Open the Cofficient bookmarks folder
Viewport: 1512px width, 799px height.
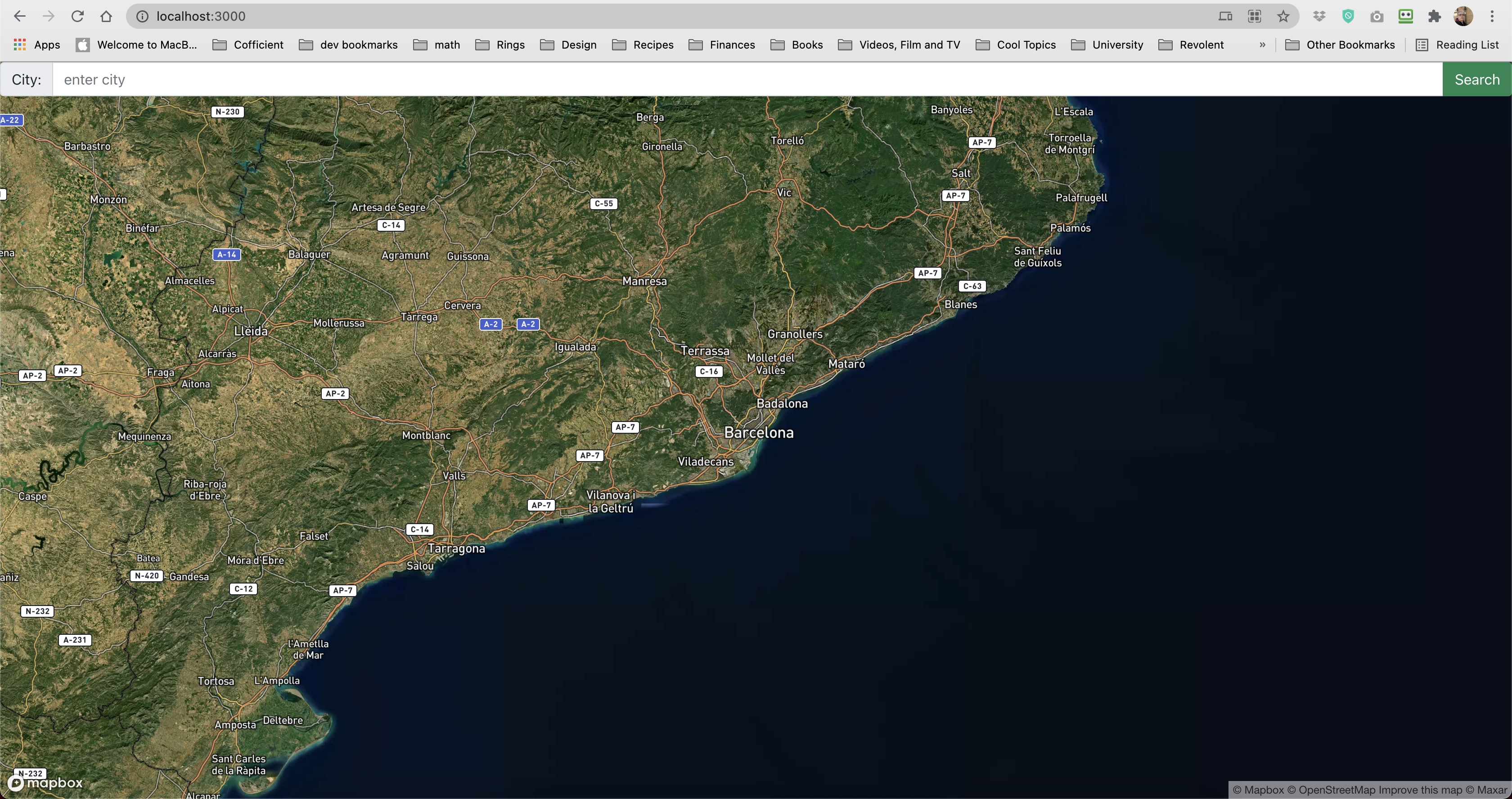coord(247,45)
